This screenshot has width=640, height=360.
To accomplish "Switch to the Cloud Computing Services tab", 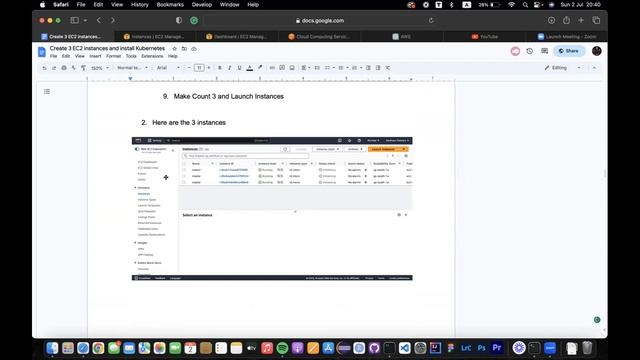I will click(319, 36).
